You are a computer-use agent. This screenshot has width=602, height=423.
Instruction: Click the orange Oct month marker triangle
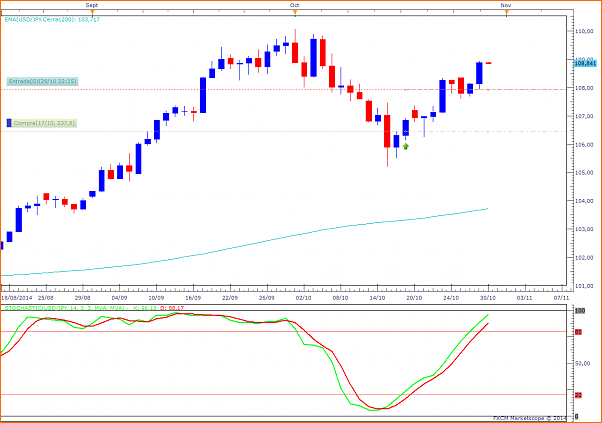pos(295,12)
